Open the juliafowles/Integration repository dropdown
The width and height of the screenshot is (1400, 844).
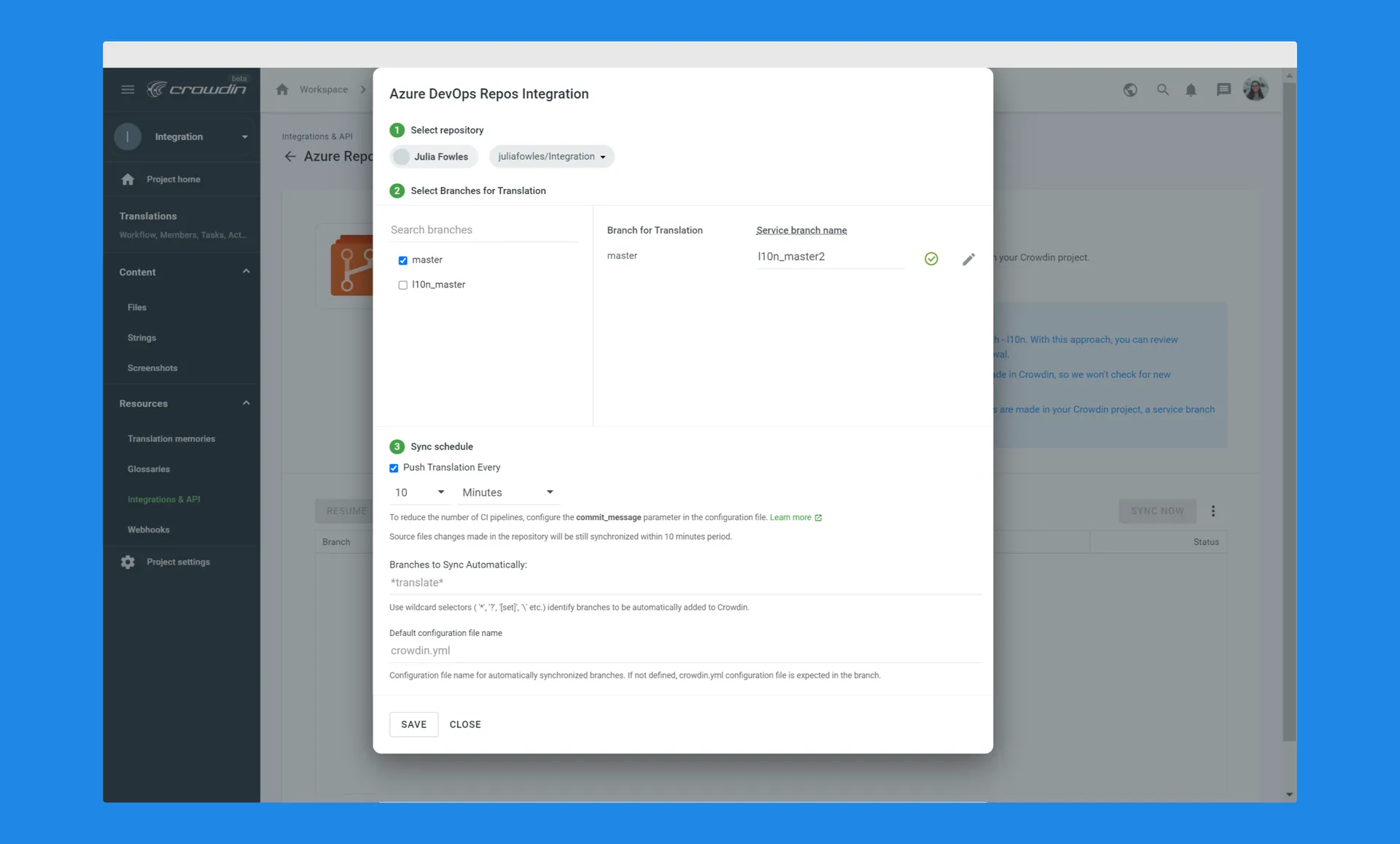[551, 156]
